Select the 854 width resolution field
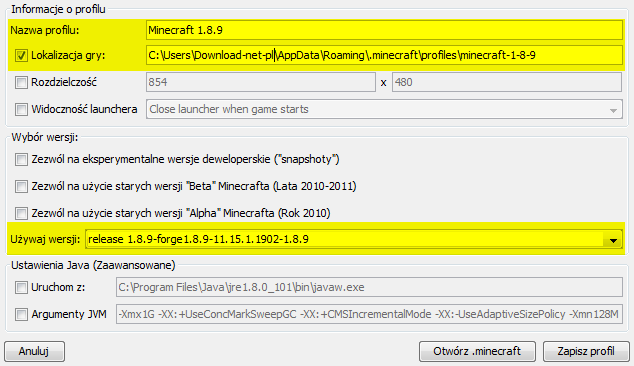The image size is (634, 366). (x=261, y=82)
